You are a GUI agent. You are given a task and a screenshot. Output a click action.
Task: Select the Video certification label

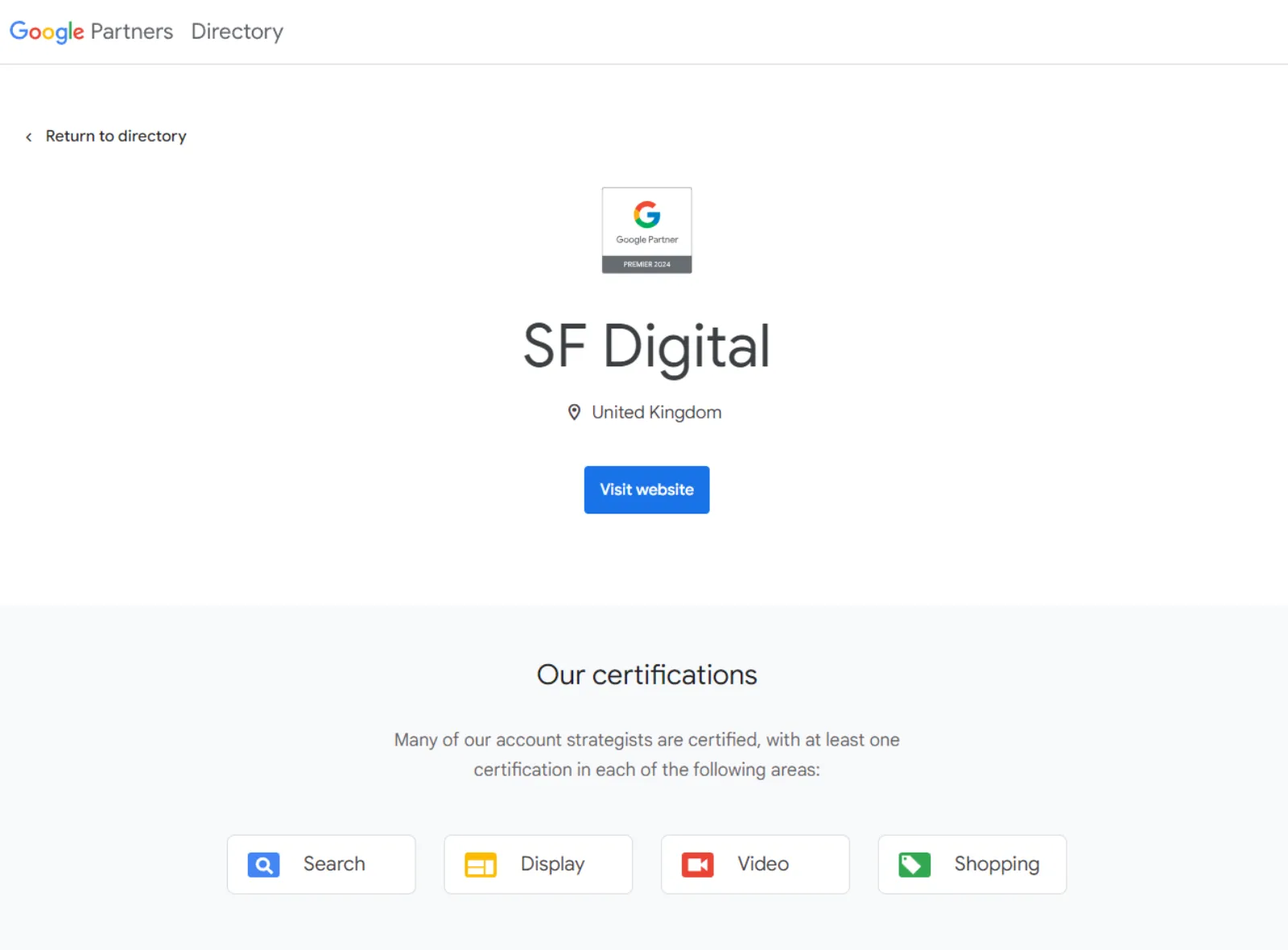click(x=763, y=864)
